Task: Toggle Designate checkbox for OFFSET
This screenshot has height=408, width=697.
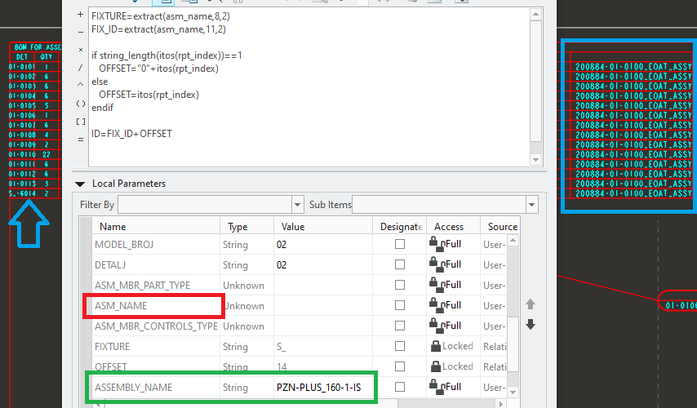Action: pyautogui.click(x=400, y=367)
